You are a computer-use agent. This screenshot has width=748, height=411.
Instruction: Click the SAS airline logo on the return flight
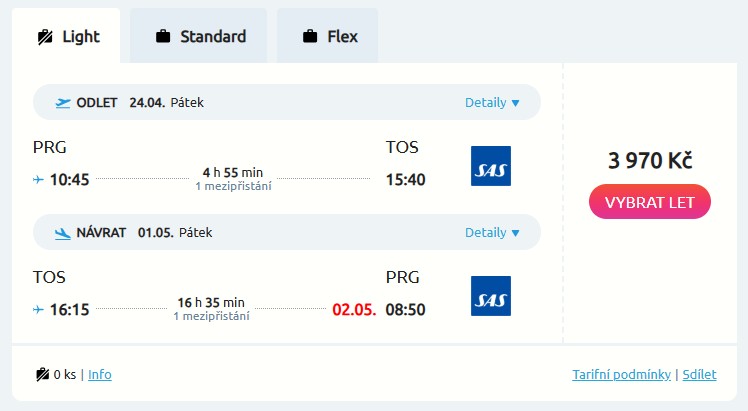point(490,296)
